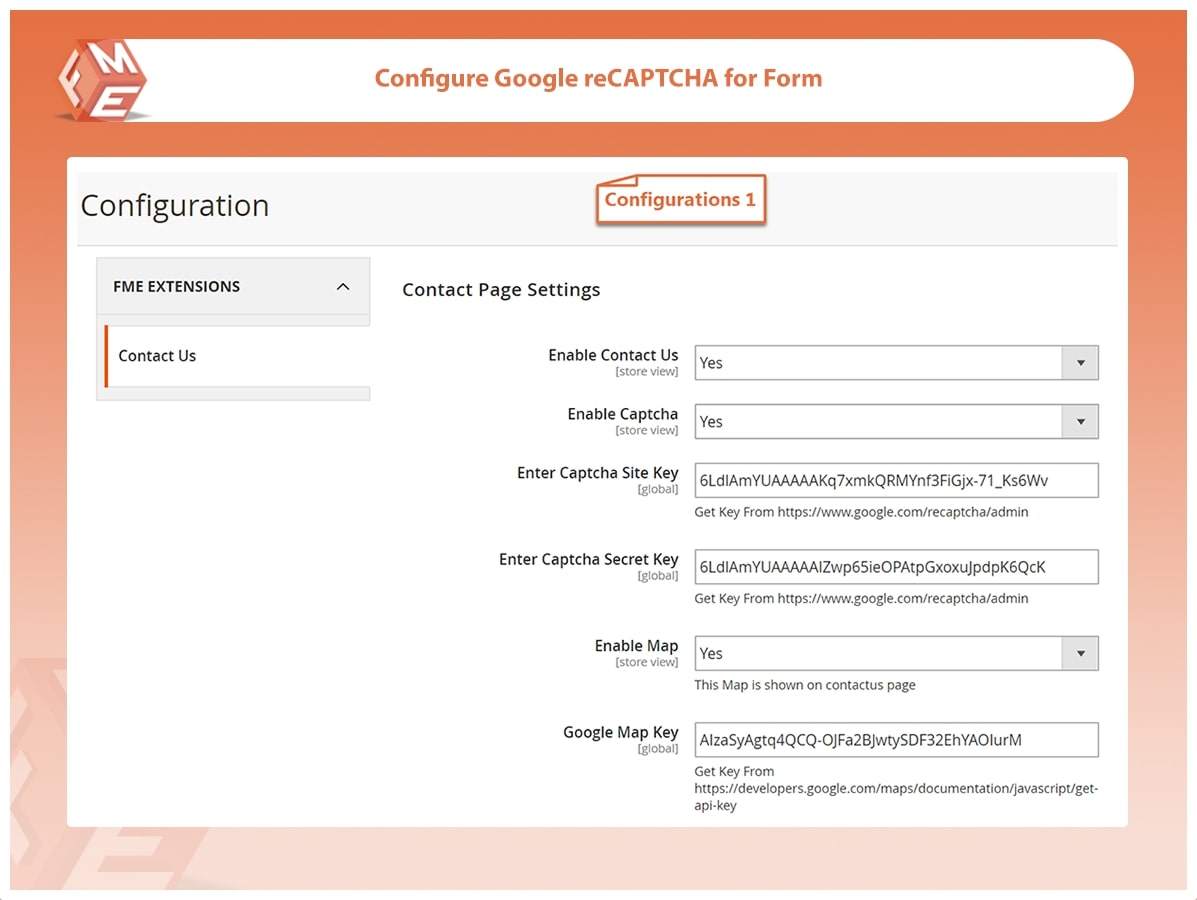Image resolution: width=1197 pixels, height=900 pixels.
Task: Click the Configurations 1 callout label
Action: tap(680, 200)
